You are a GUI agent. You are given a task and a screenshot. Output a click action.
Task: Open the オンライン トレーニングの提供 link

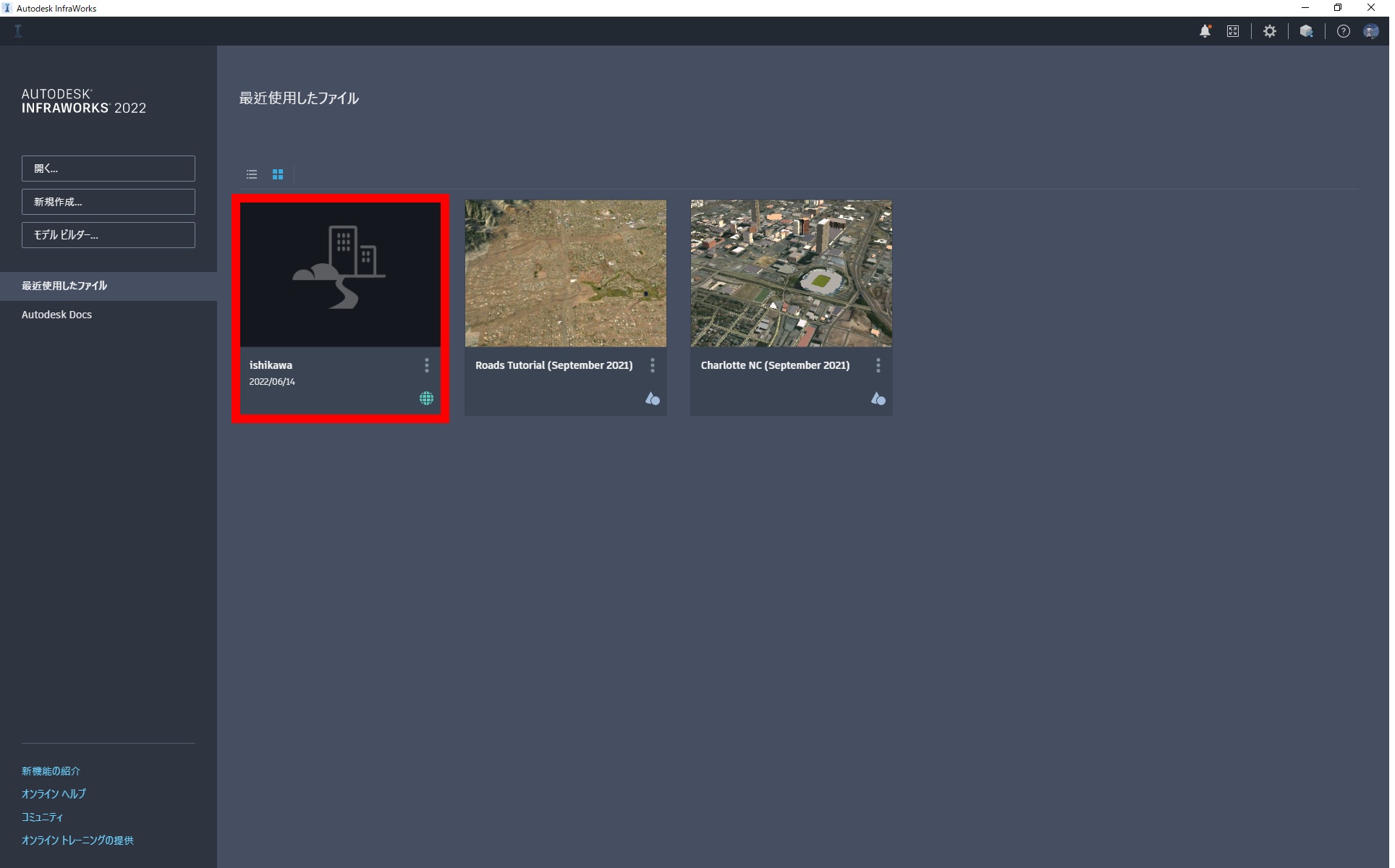pyautogui.click(x=78, y=842)
